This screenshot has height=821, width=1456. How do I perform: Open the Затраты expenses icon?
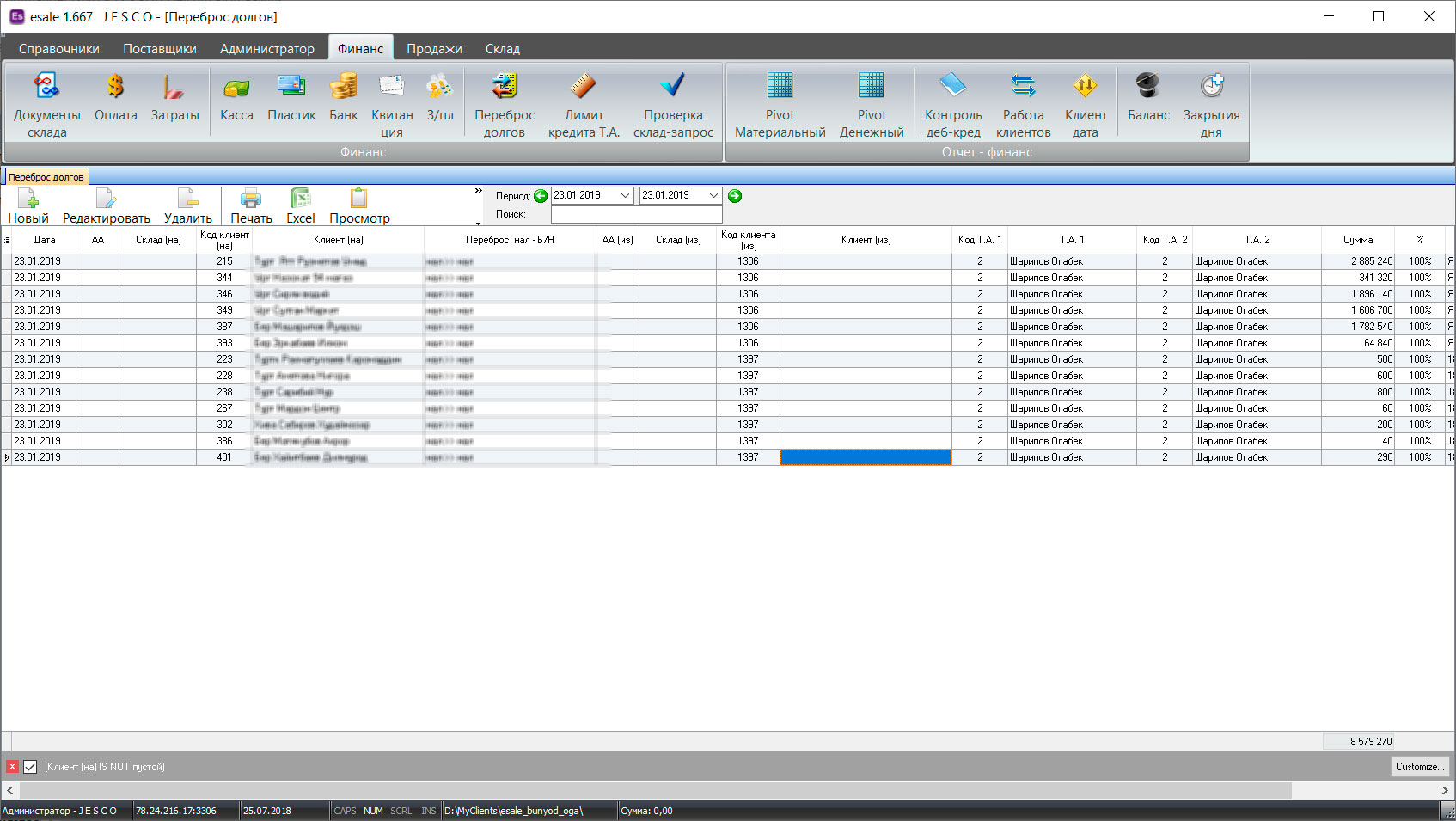pyautogui.click(x=174, y=96)
